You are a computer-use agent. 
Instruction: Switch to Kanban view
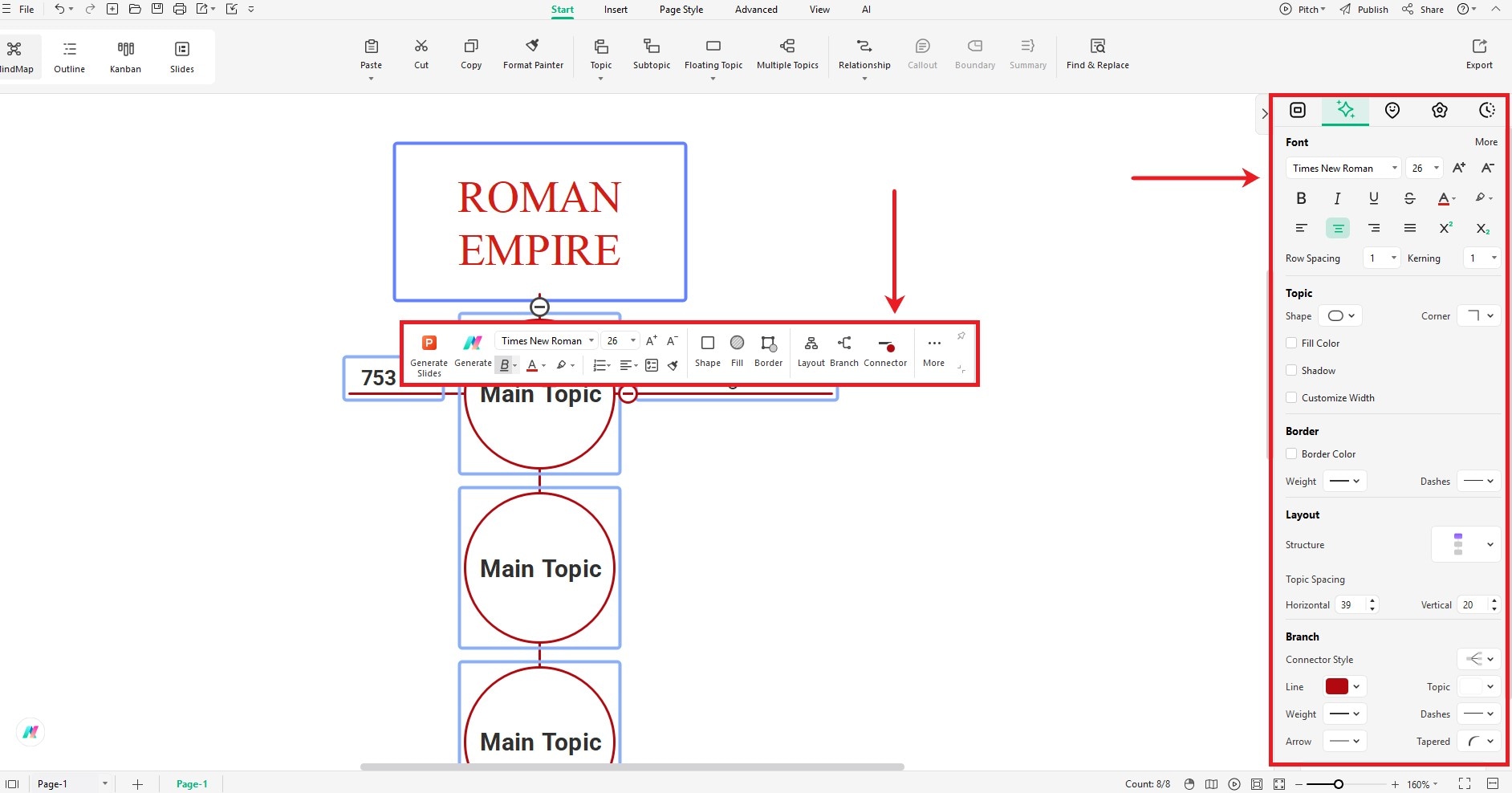[125, 56]
